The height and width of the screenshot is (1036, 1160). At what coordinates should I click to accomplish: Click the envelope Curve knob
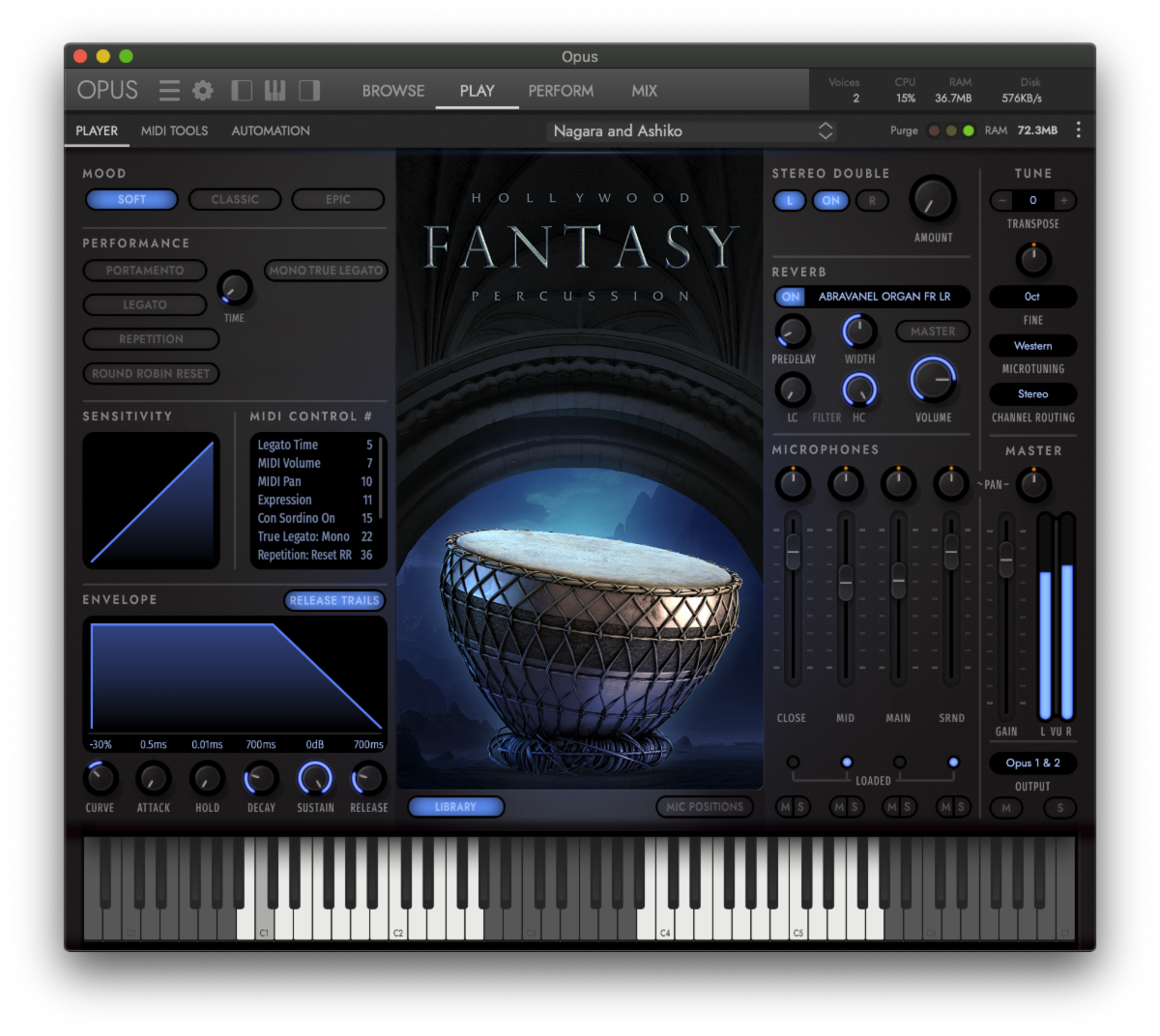(100, 778)
